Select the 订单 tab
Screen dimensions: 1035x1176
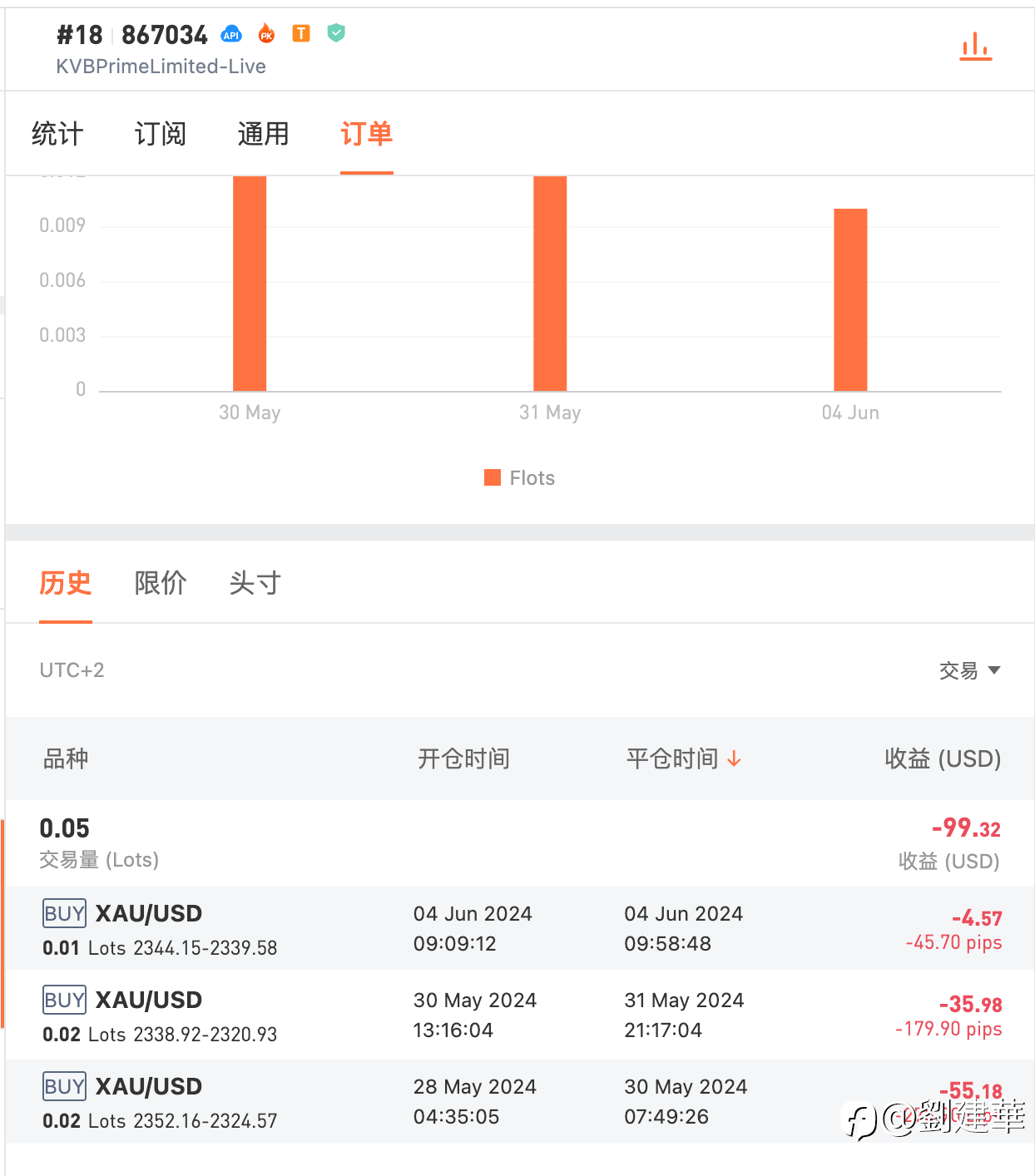coord(366,134)
